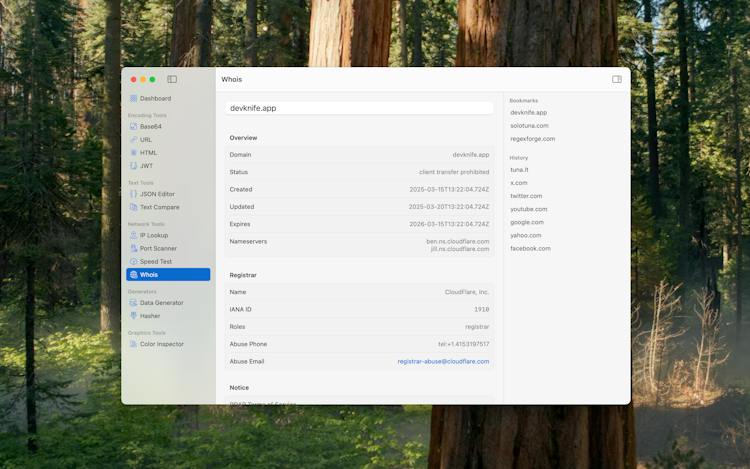This screenshot has width=750, height=469.
Task: Click the Data Generator icon
Action: [x=133, y=303]
